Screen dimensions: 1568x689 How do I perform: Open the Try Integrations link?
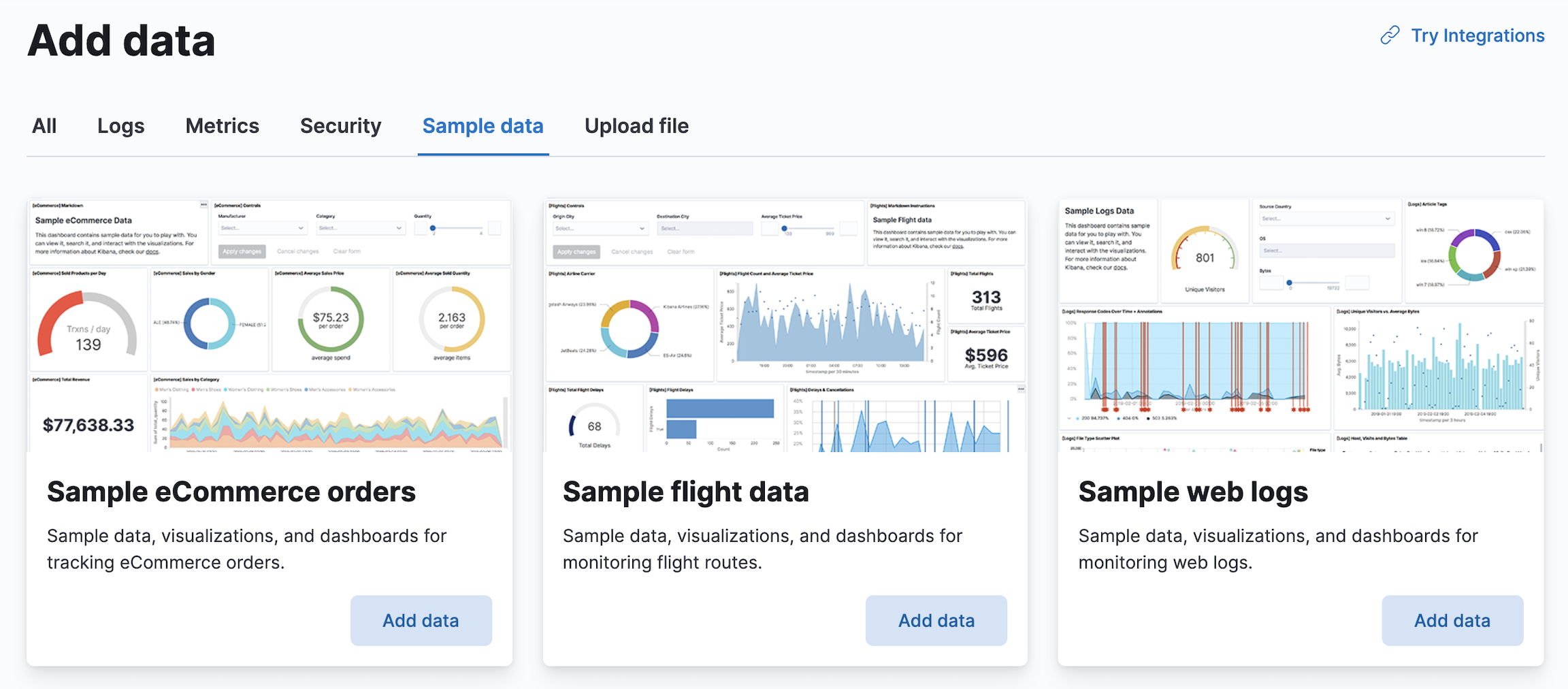1477,35
